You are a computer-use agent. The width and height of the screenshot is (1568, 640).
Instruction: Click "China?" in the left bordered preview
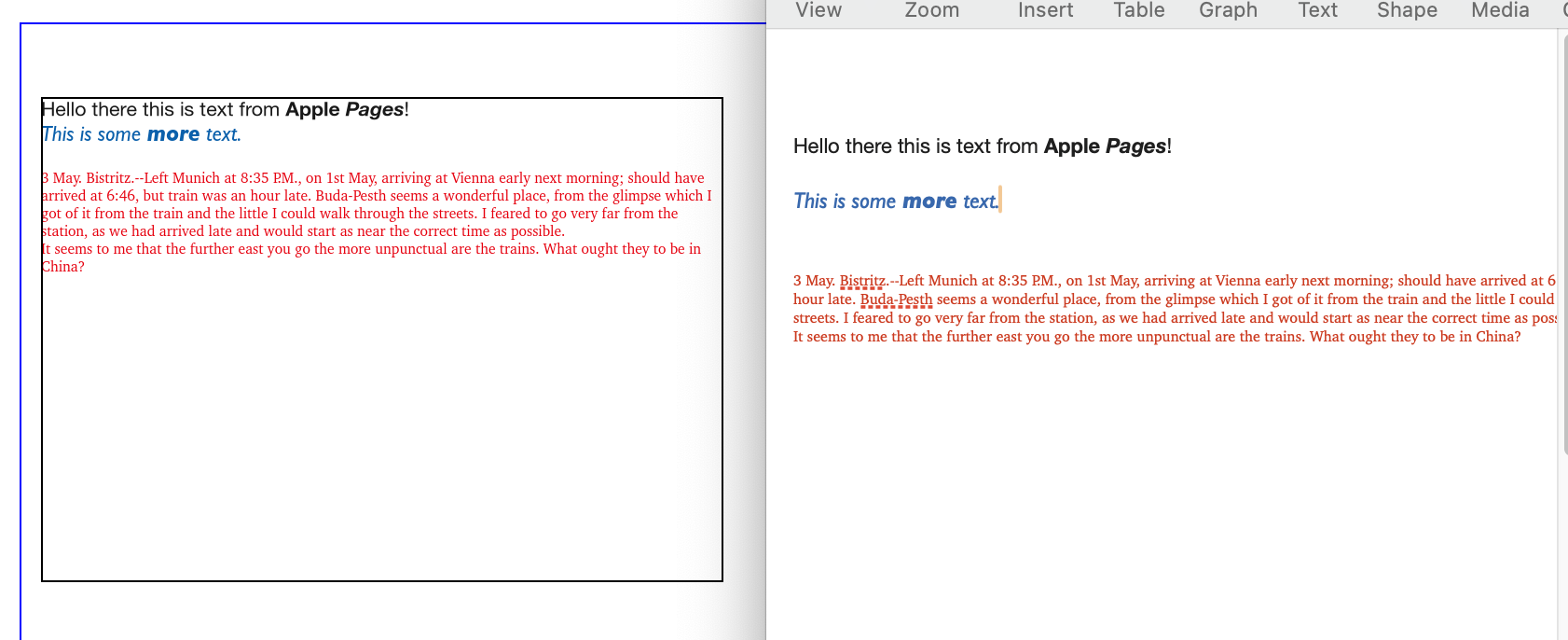[x=63, y=267]
